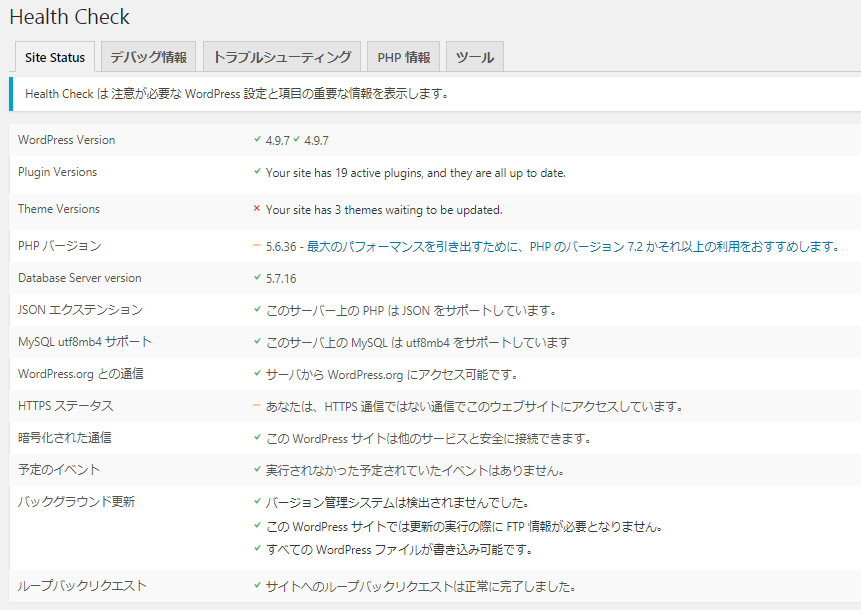This screenshot has height=610, width=861.
Task: Click the orange dash icon in HTTPS ステータス row
Action: 256,405
